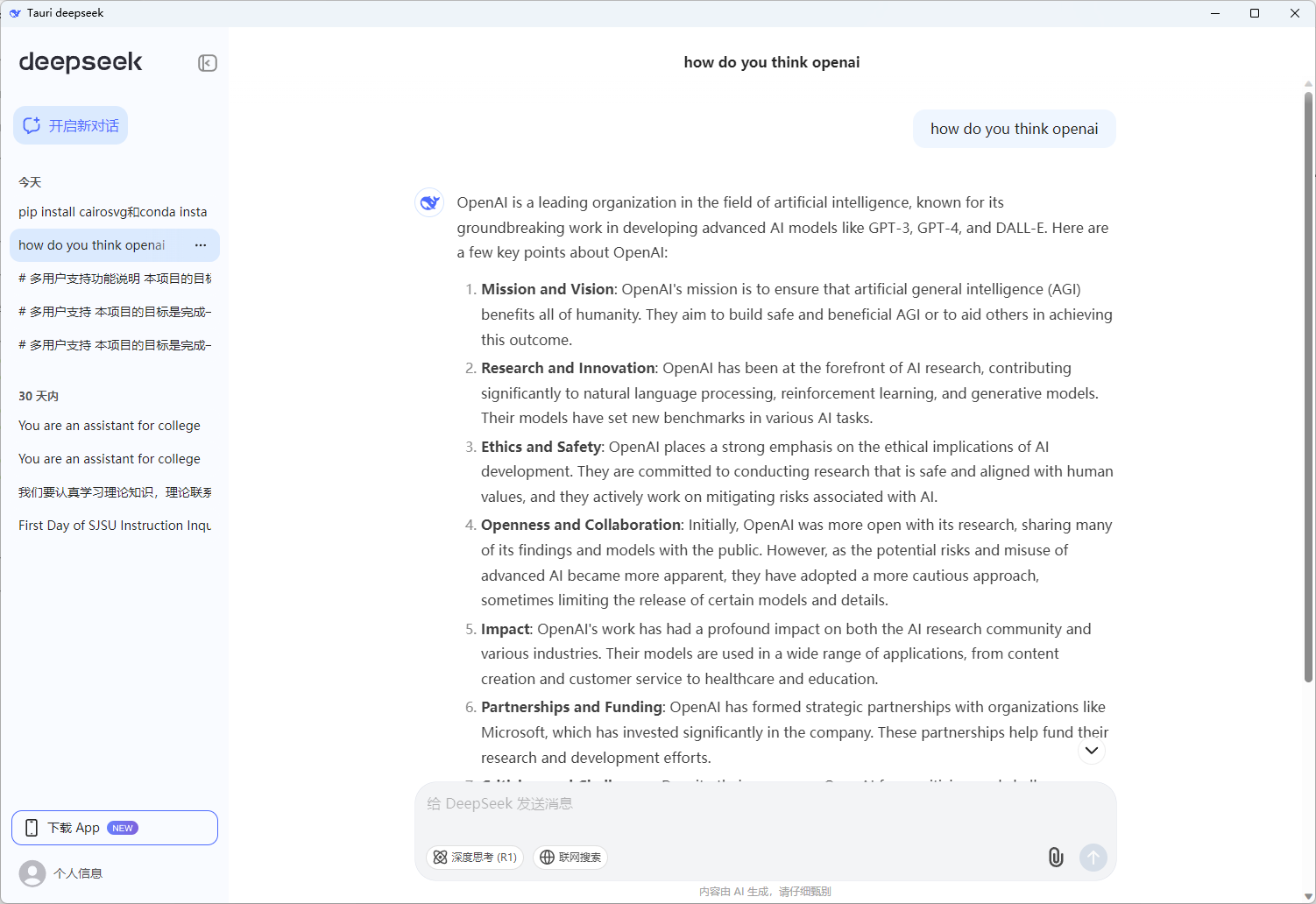
Task: Focus the 给 DeepSeek 发送消息 message input
Action: (x=764, y=804)
